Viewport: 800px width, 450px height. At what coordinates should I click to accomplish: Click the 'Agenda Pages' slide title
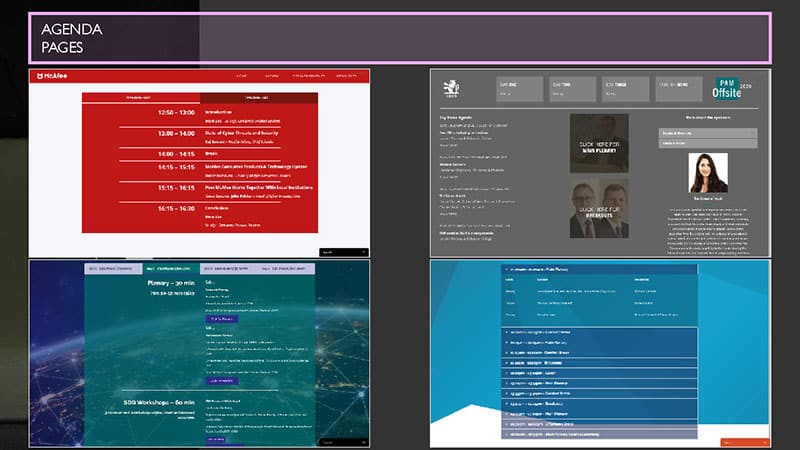[x=72, y=38]
